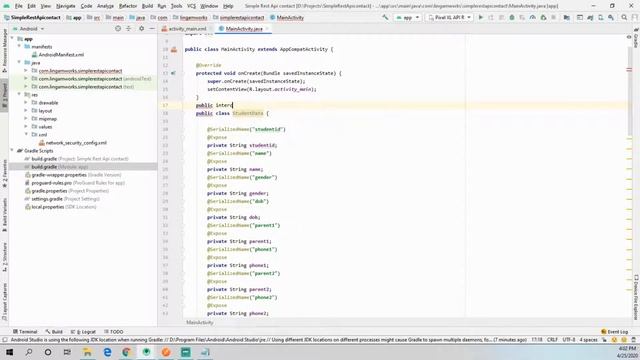Screen dimensions: 640x360
Task: Toggle the Build Variants side tab
Action: [4, 215]
